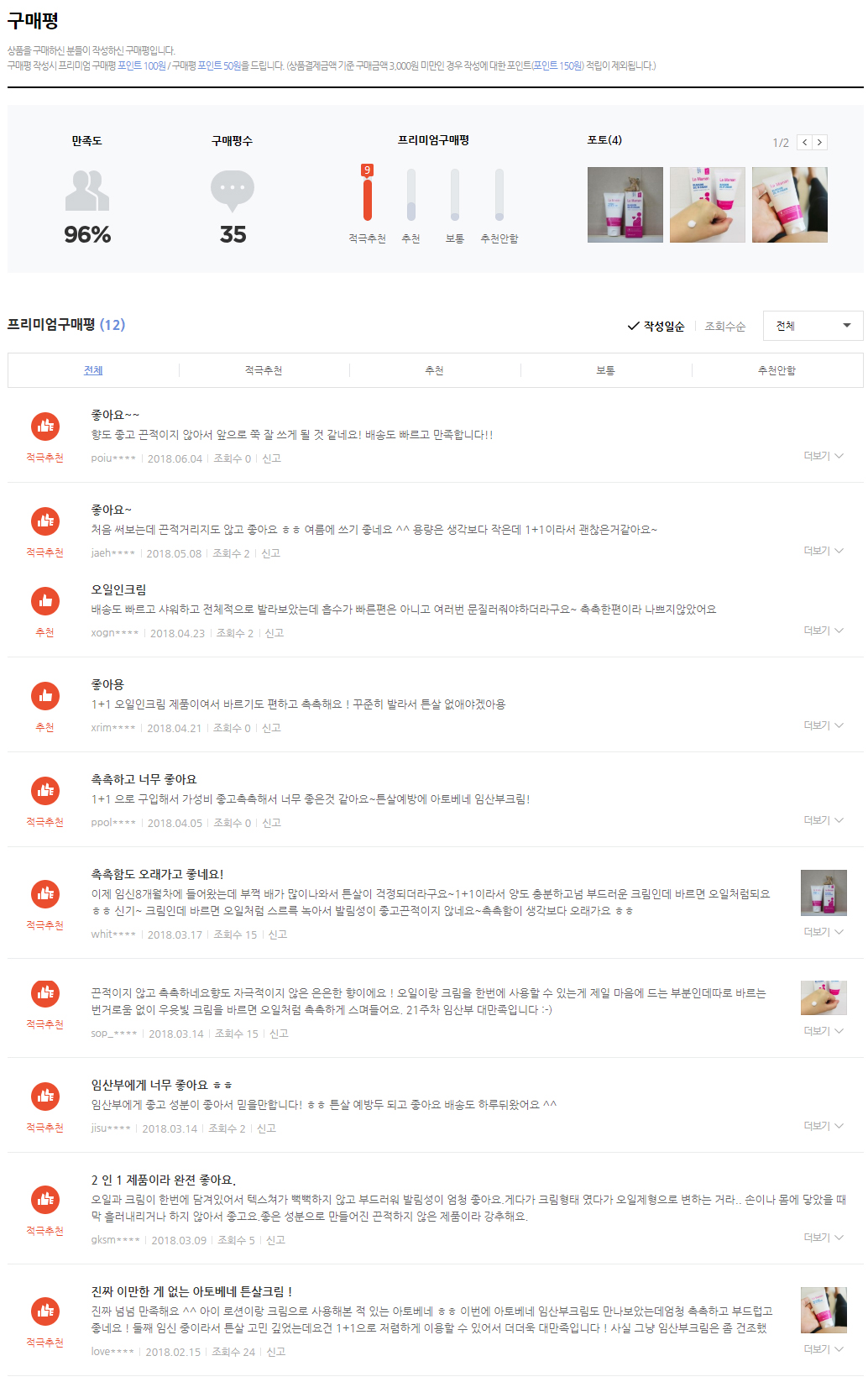Open photo in sop_**** review

tap(824, 997)
